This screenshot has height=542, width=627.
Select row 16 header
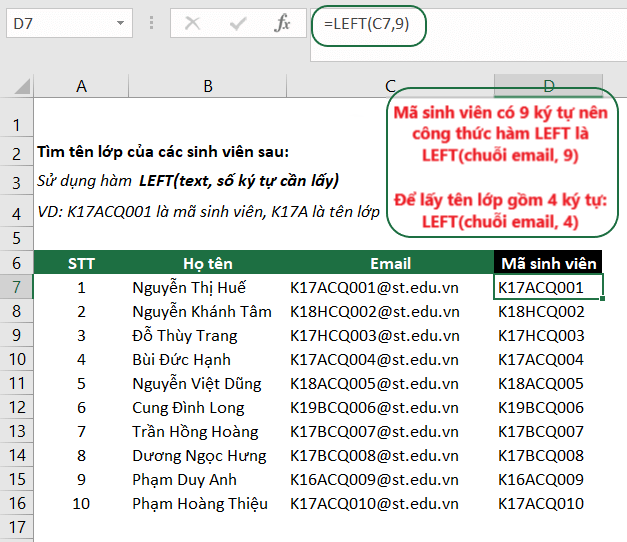16,503
